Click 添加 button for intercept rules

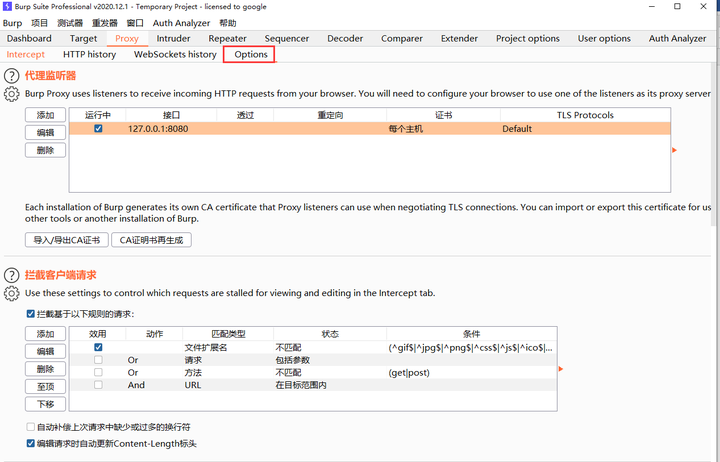pos(45,334)
